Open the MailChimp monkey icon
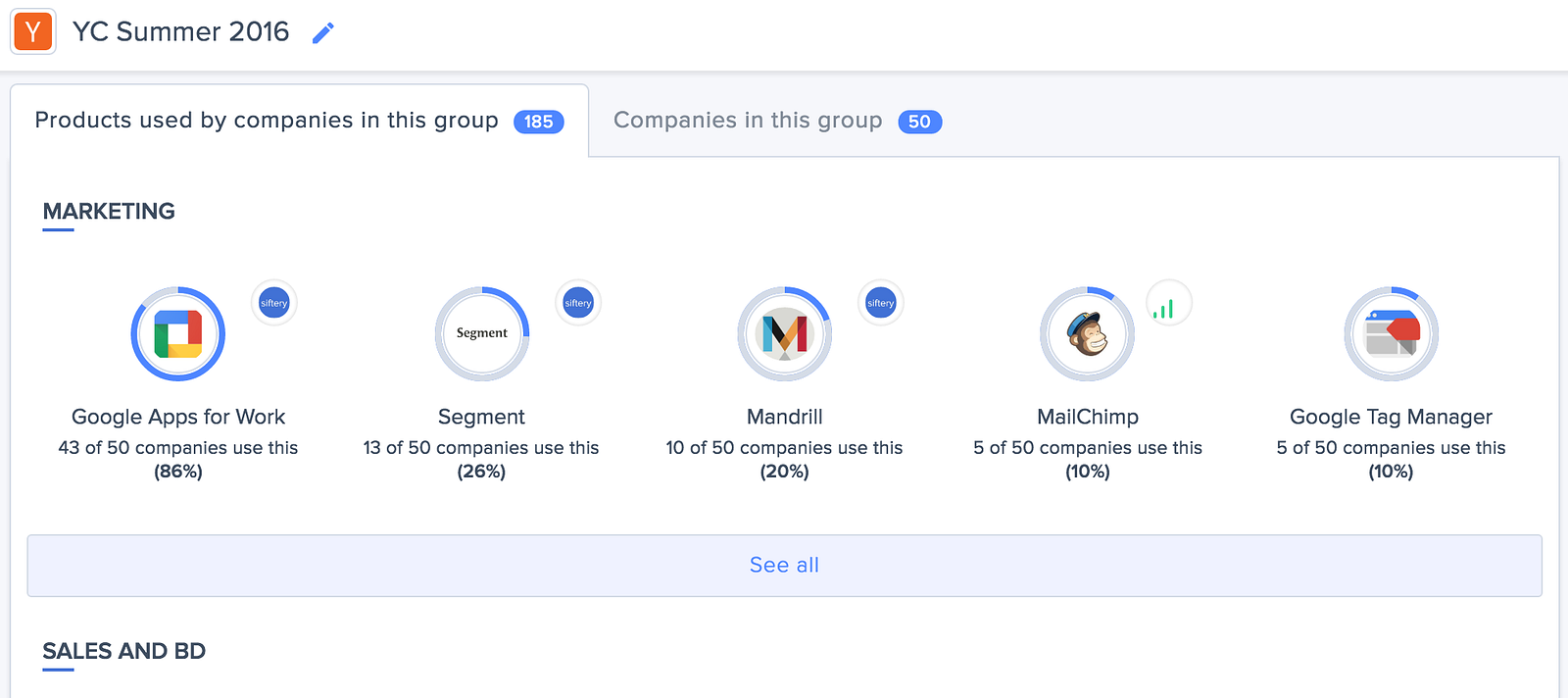Screen dimensions: 1568x698 tap(1087, 334)
